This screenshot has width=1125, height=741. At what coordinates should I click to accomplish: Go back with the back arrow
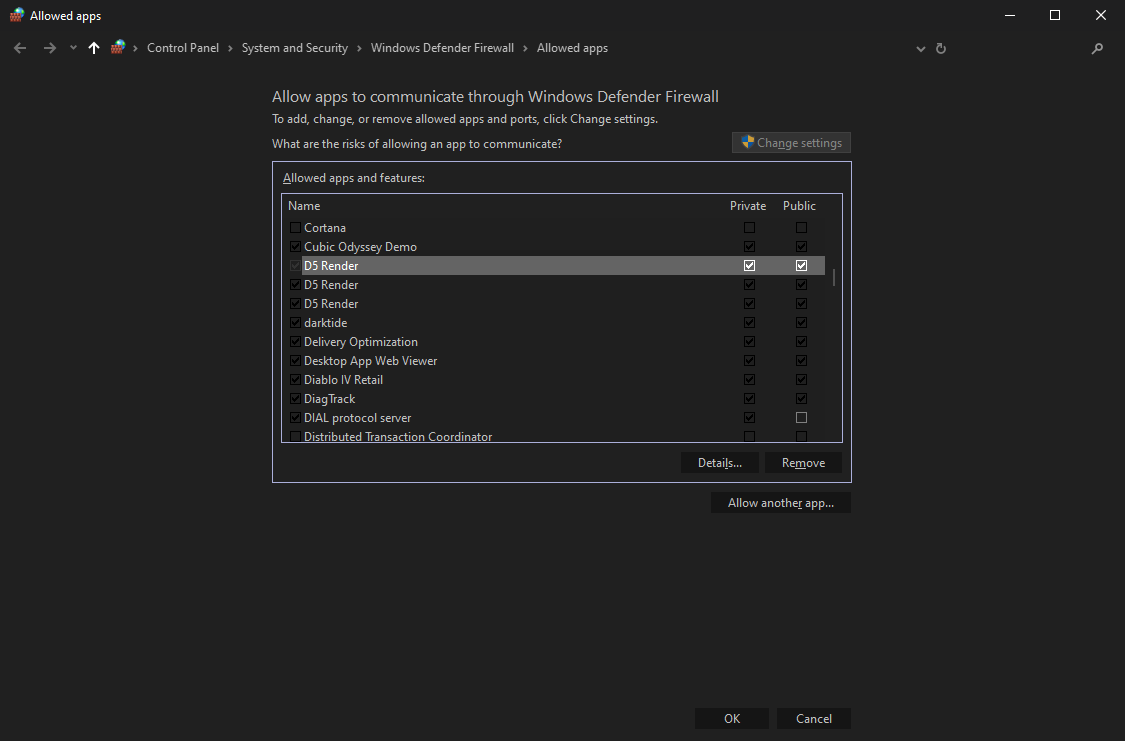(20, 48)
